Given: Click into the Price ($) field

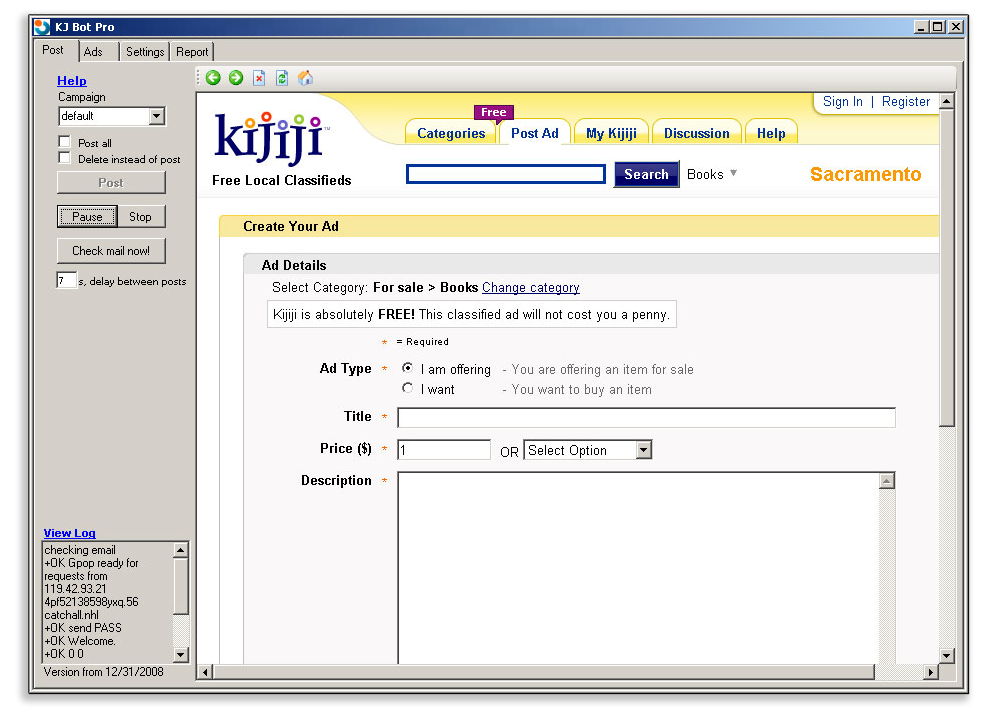Looking at the screenshot, I should click(x=444, y=450).
